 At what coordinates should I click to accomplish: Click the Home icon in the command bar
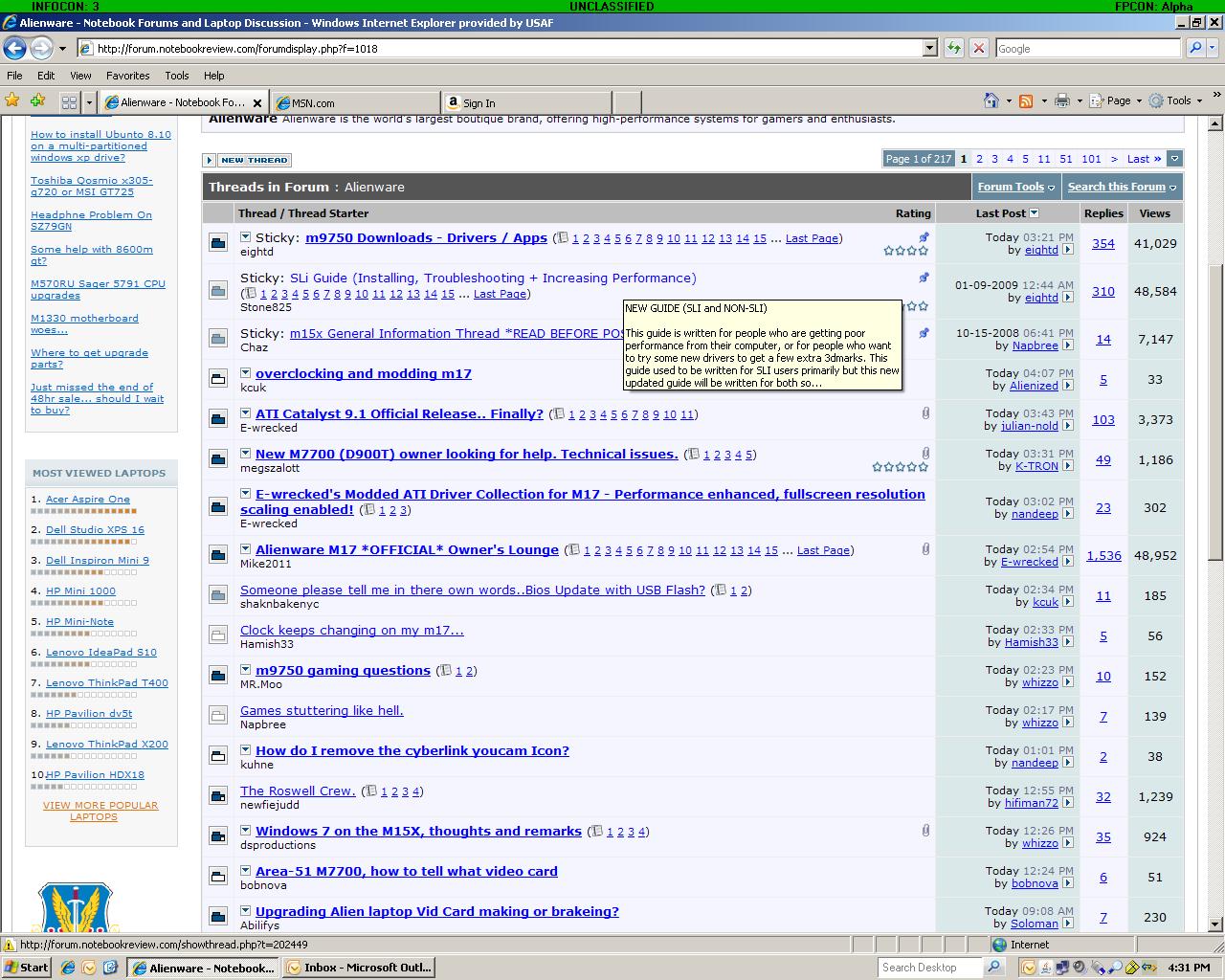pyautogui.click(x=991, y=100)
